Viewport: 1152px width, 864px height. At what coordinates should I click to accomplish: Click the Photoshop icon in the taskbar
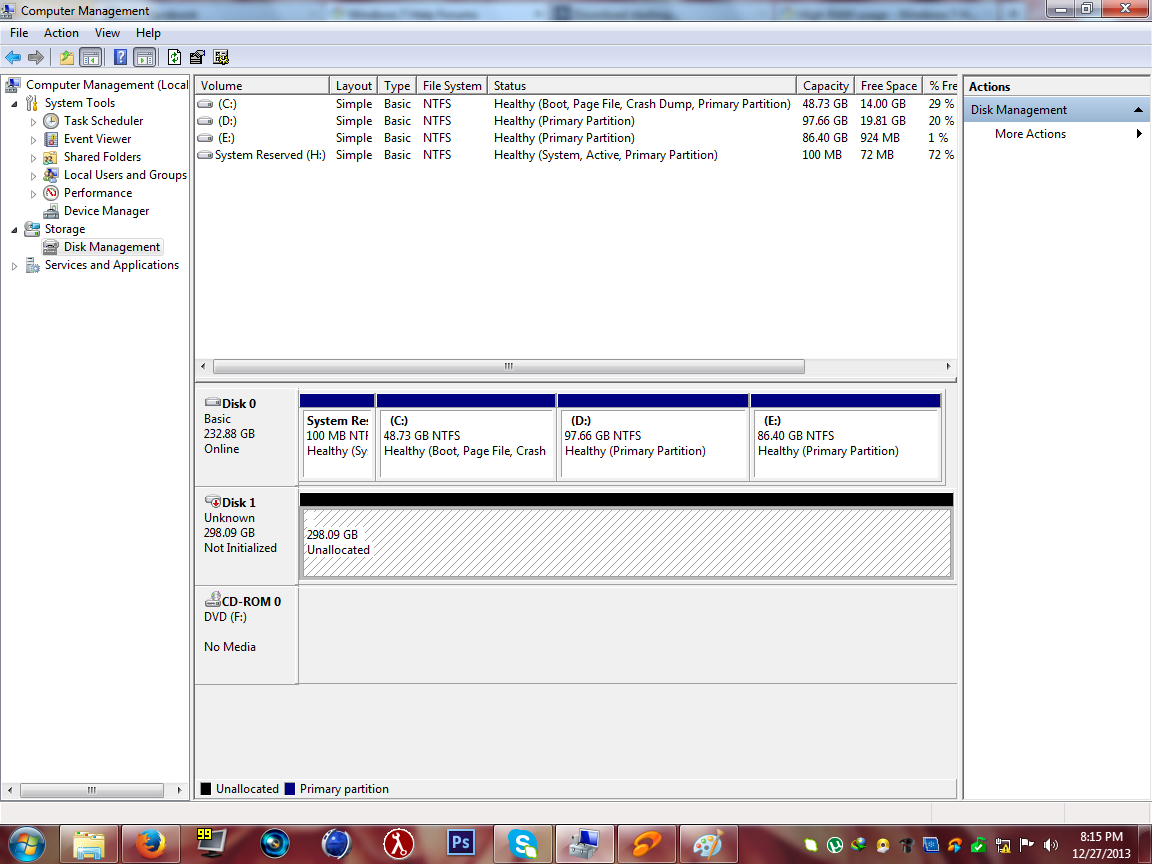coord(461,843)
